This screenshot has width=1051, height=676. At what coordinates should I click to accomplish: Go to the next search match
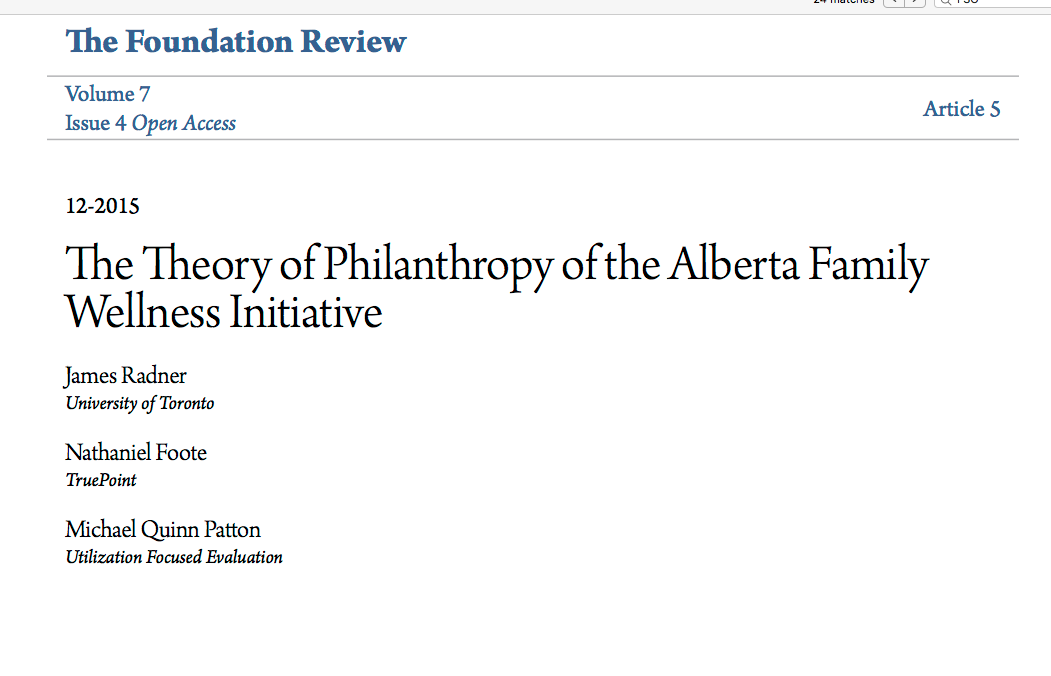915,3
